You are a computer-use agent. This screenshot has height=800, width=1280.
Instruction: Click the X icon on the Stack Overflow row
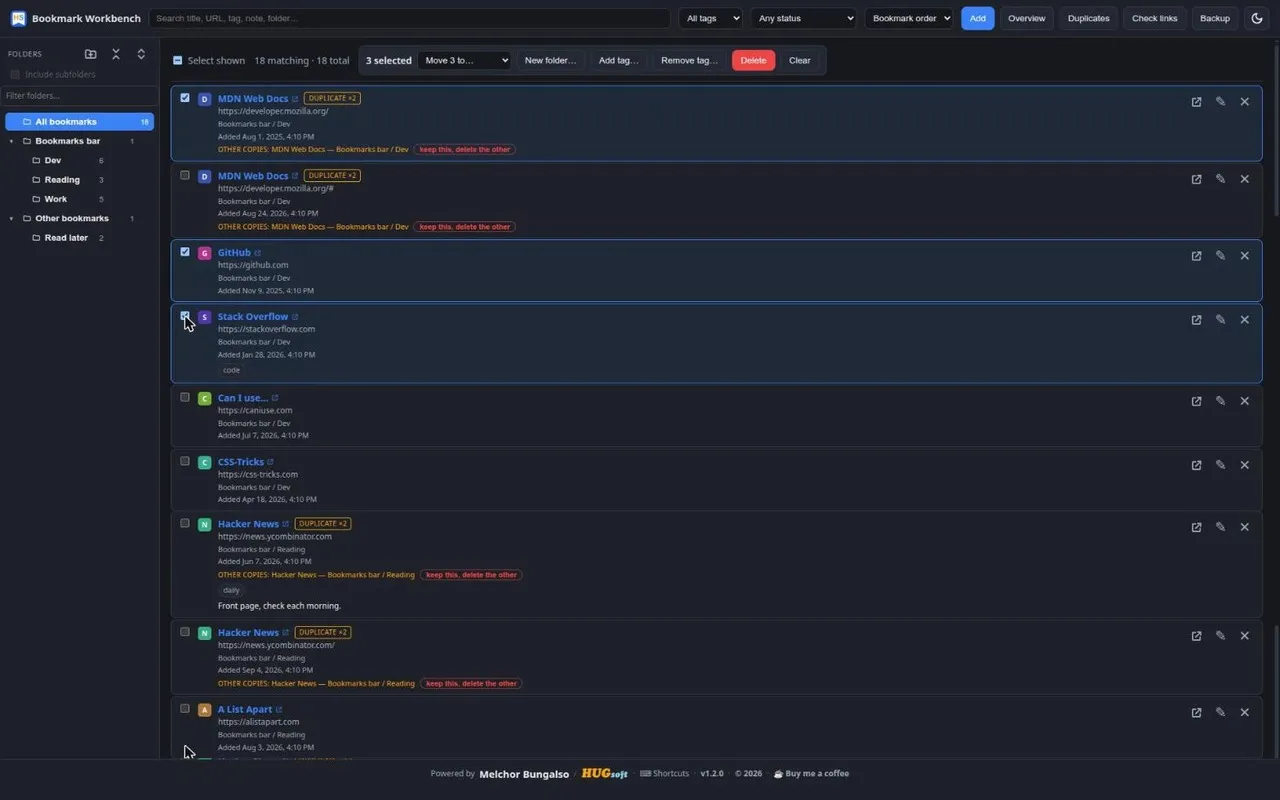[x=1244, y=320]
